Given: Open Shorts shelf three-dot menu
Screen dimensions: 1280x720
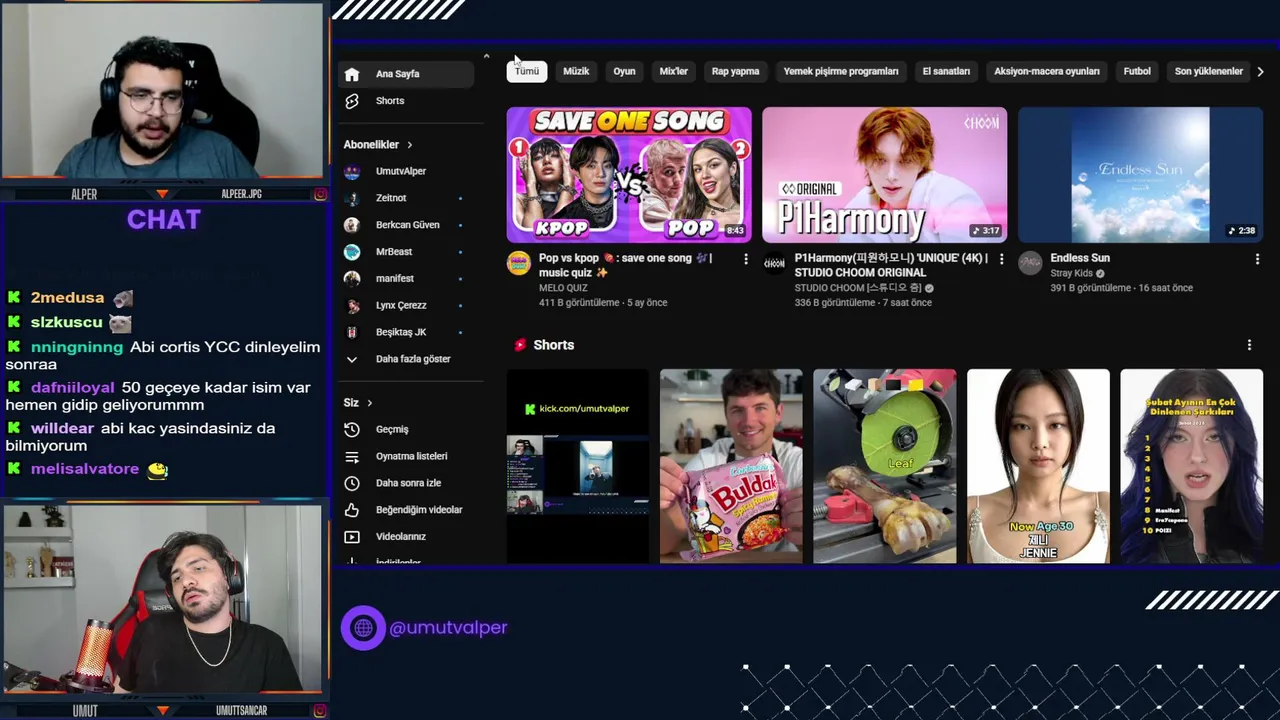Looking at the screenshot, I should coord(1249,345).
